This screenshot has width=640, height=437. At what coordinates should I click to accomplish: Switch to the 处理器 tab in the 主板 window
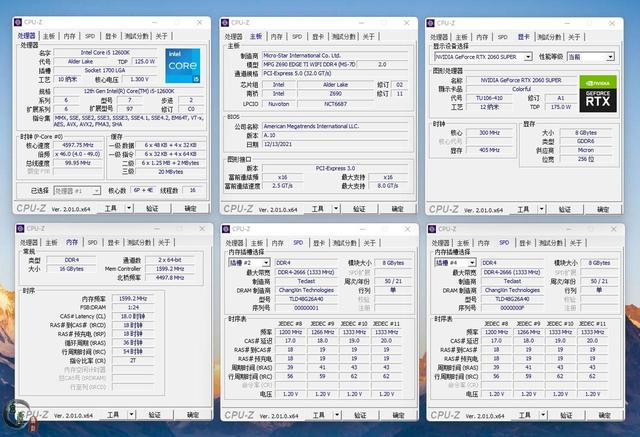233,36
